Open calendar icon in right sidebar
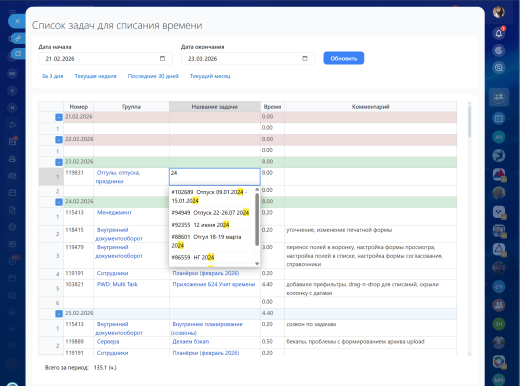Viewport: 520px width, 386px height. (x=499, y=118)
